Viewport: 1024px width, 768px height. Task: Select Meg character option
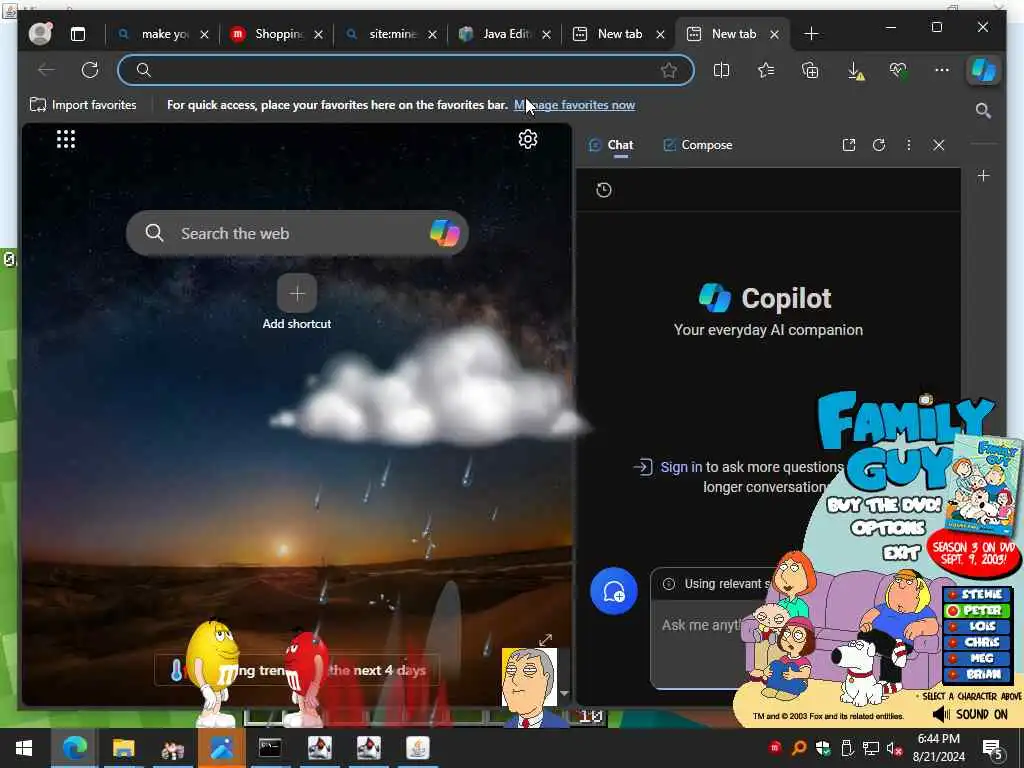976,658
